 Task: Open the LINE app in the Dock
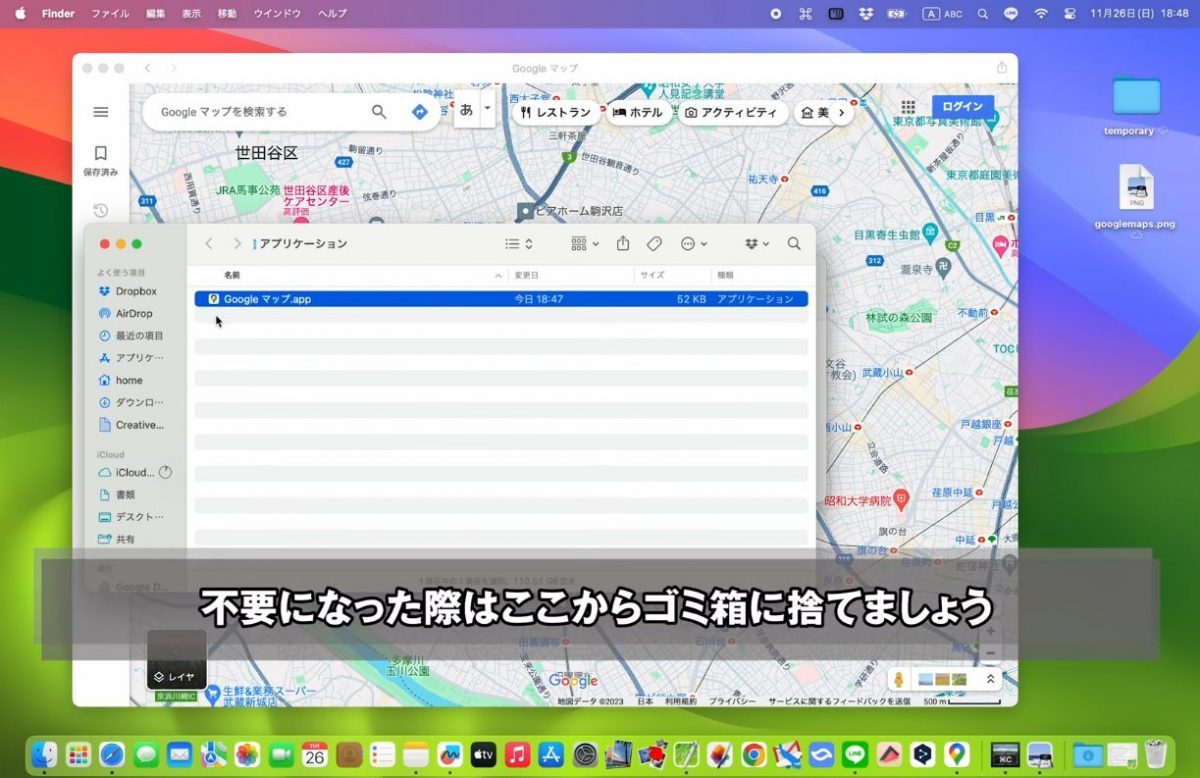point(855,755)
